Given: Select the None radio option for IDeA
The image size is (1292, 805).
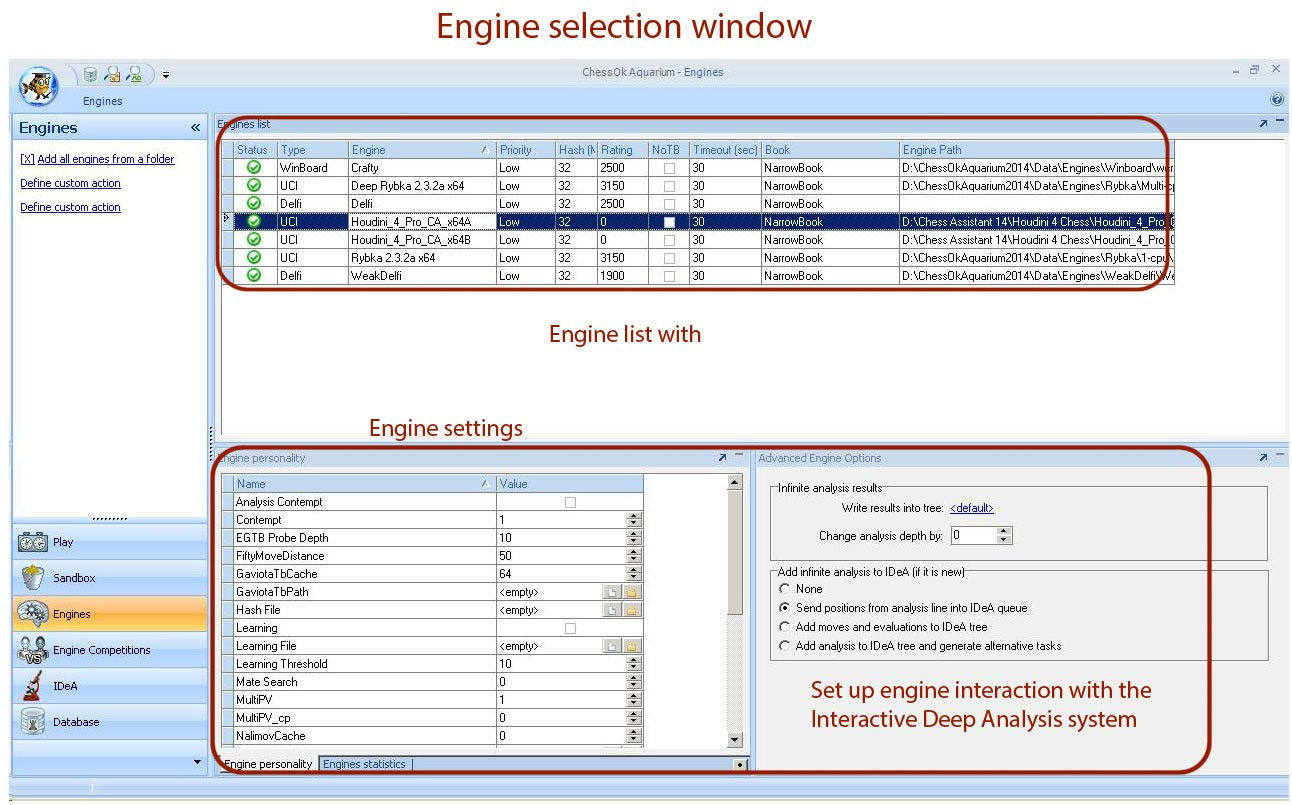Looking at the screenshot, I should (x=785, y=589).
